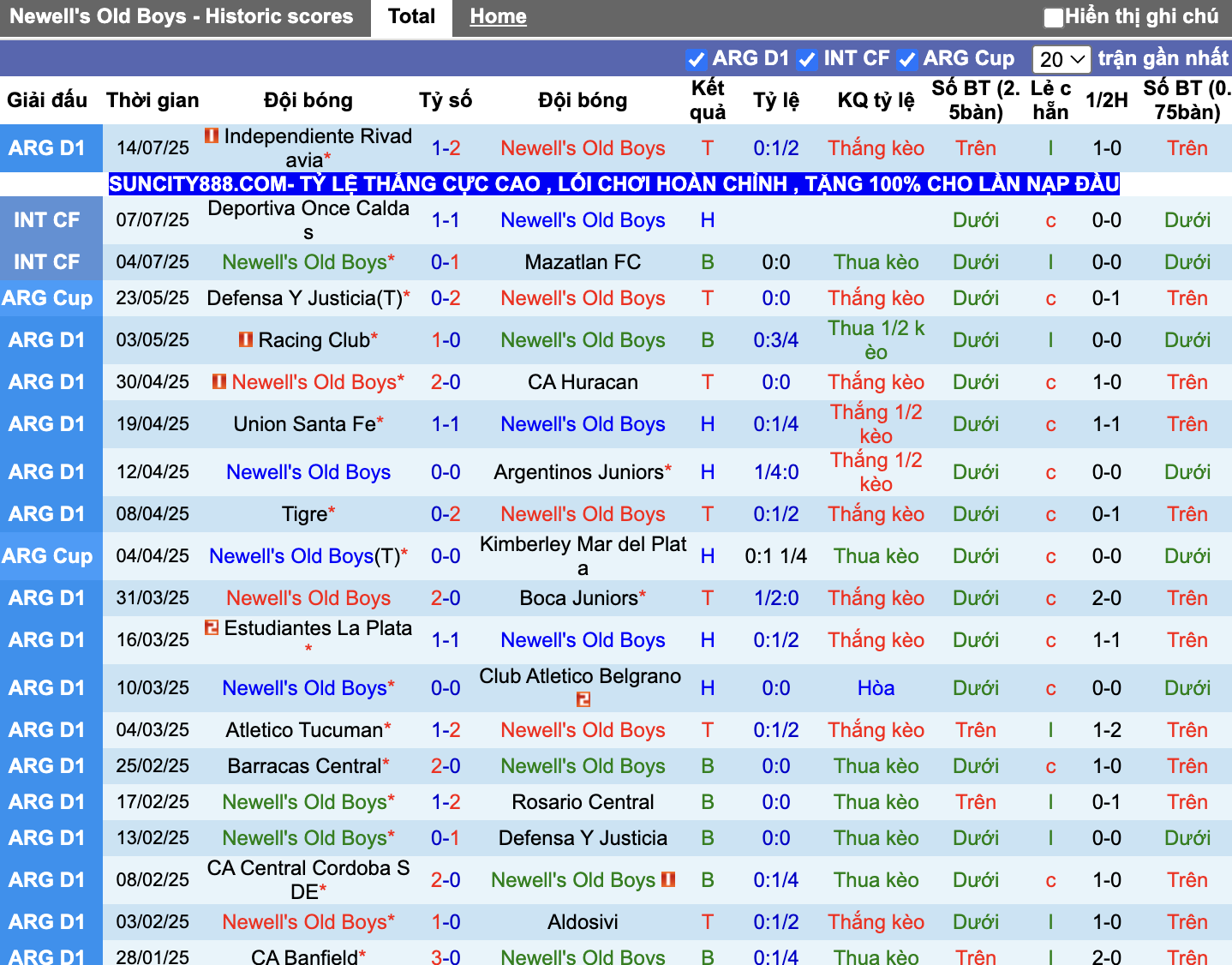Toggle the ARG Cup checkbox filter

coord(906,59)
